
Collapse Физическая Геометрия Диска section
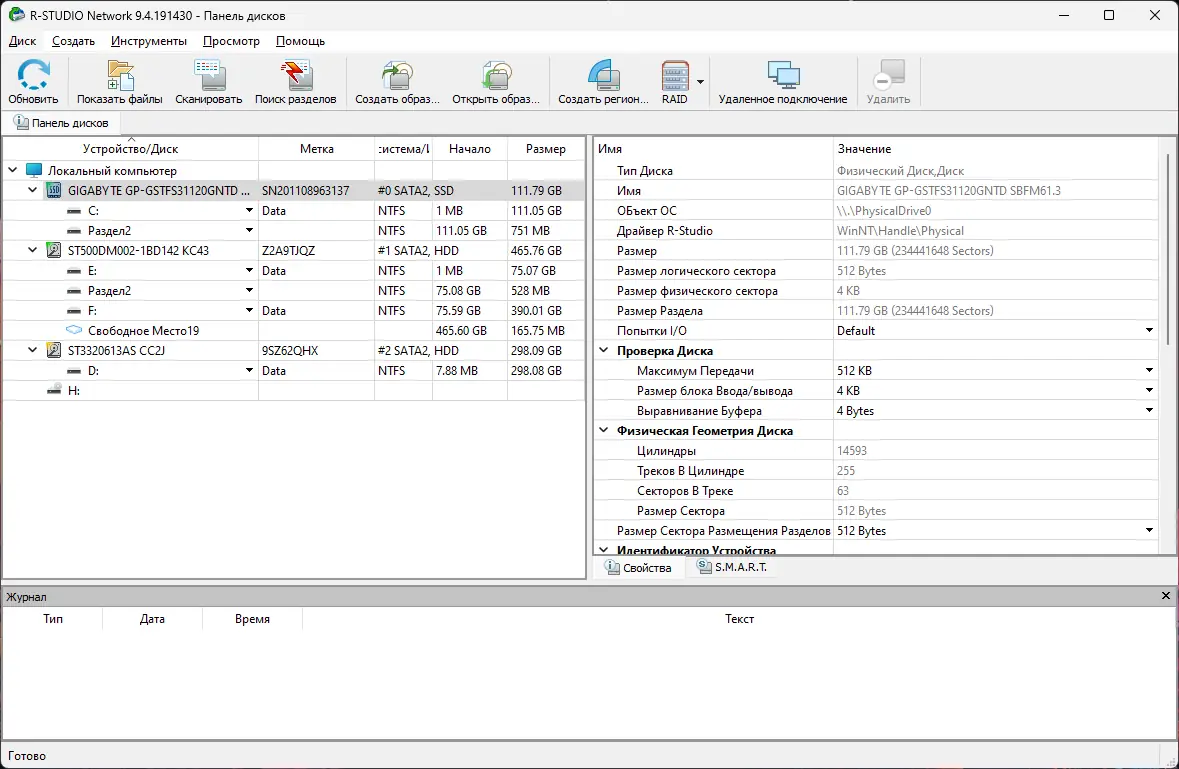click(604, 430)
